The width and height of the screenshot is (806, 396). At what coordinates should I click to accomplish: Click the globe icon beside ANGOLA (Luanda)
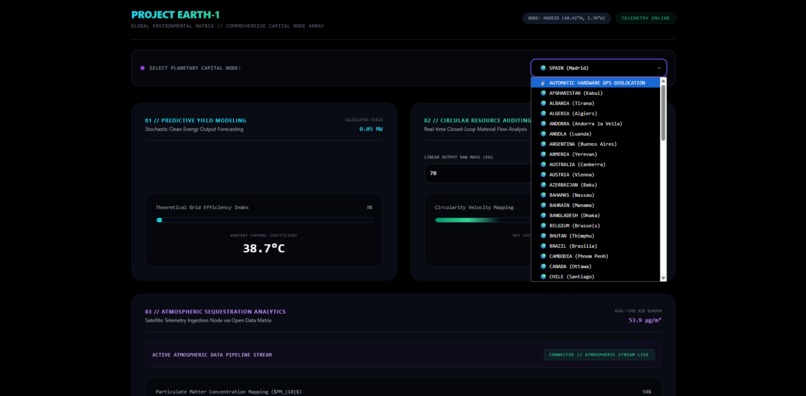pyautogui.click(x=543, y=134)
